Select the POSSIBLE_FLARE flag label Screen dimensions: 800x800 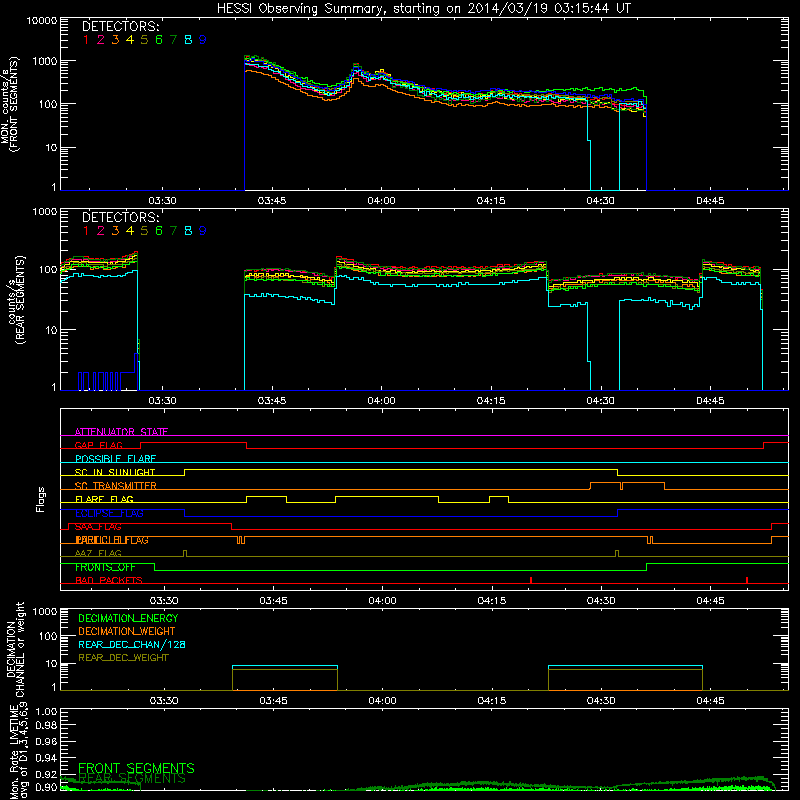(x=115, y=459)
